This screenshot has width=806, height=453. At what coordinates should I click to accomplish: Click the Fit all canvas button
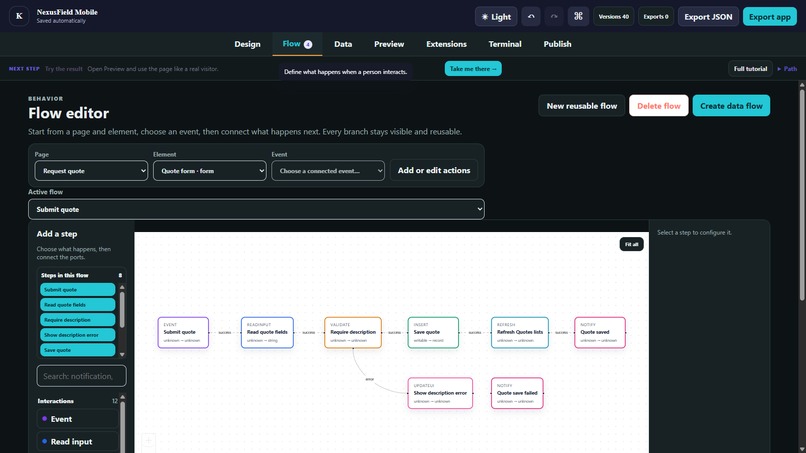point(631,244)
